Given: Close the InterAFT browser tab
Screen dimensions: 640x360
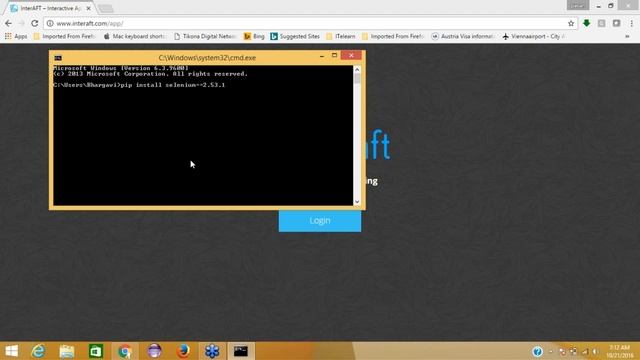Looking at the screenshot, I should coord(89,8).
